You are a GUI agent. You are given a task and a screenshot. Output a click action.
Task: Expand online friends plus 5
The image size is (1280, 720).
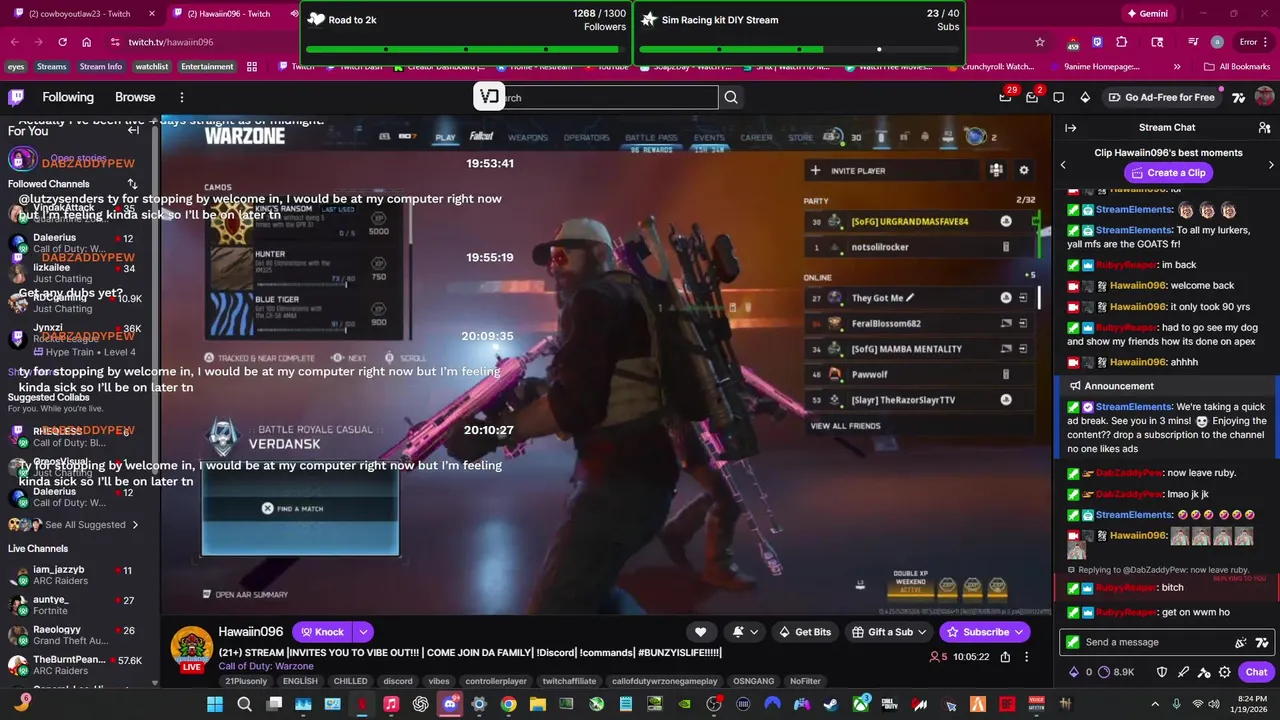click(1030, 275)
